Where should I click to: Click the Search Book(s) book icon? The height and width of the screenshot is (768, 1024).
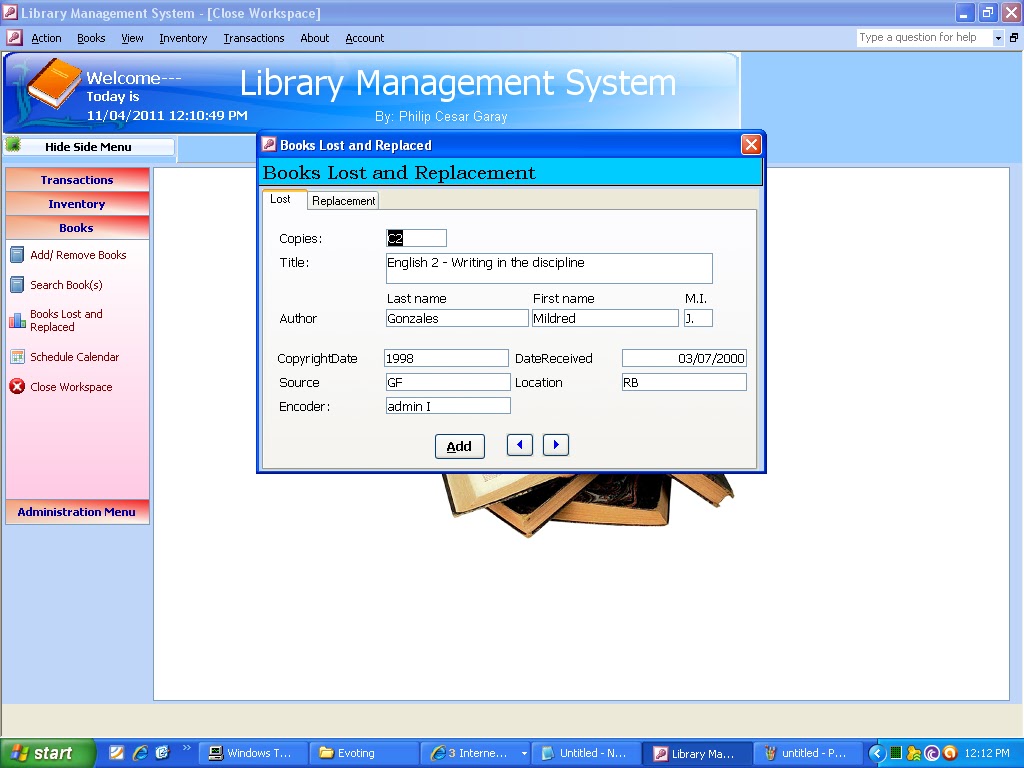click(17, 285)
